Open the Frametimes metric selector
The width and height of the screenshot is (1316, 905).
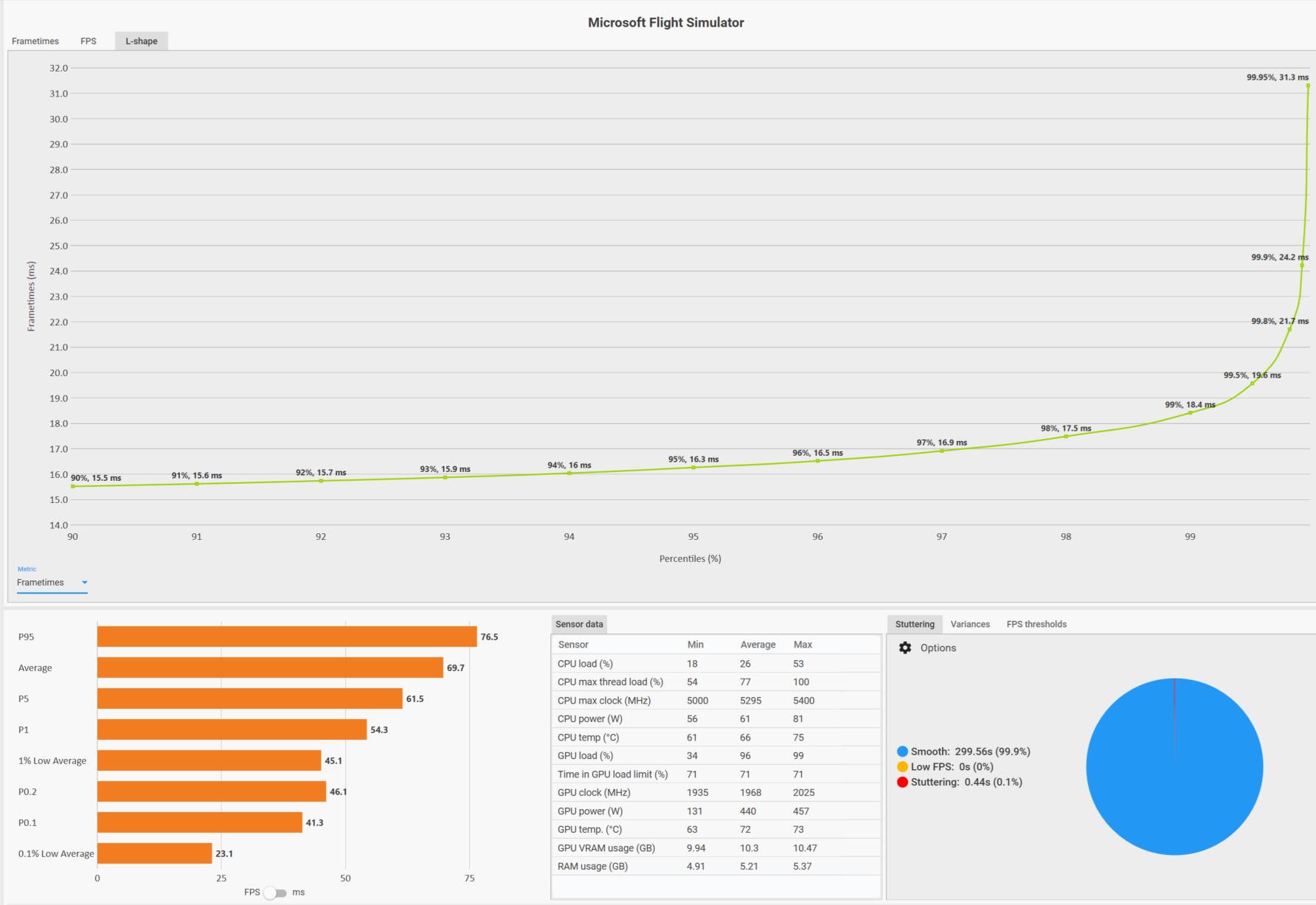(x=52, y=583)
